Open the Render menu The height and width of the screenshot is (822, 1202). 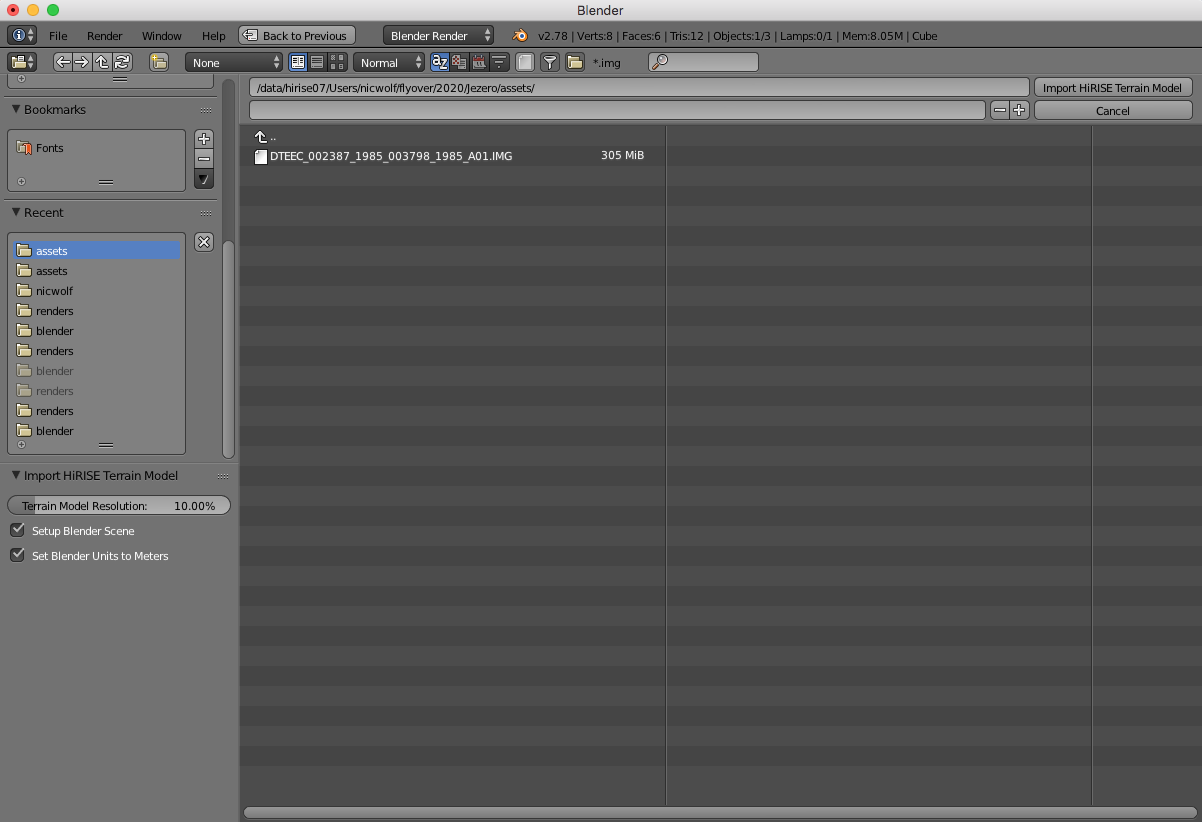(x=104, y=35)
